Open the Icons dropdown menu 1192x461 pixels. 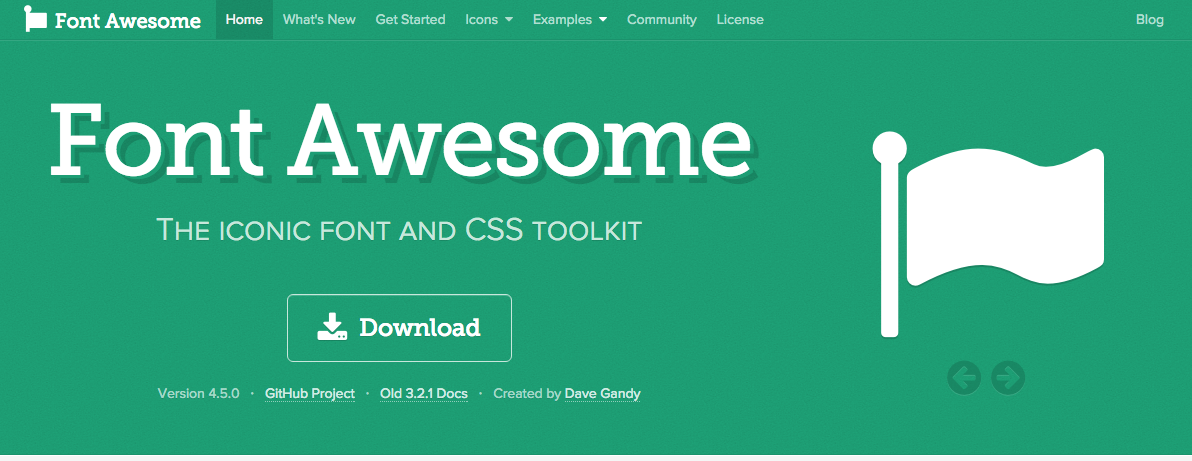[x=489, y=20]
